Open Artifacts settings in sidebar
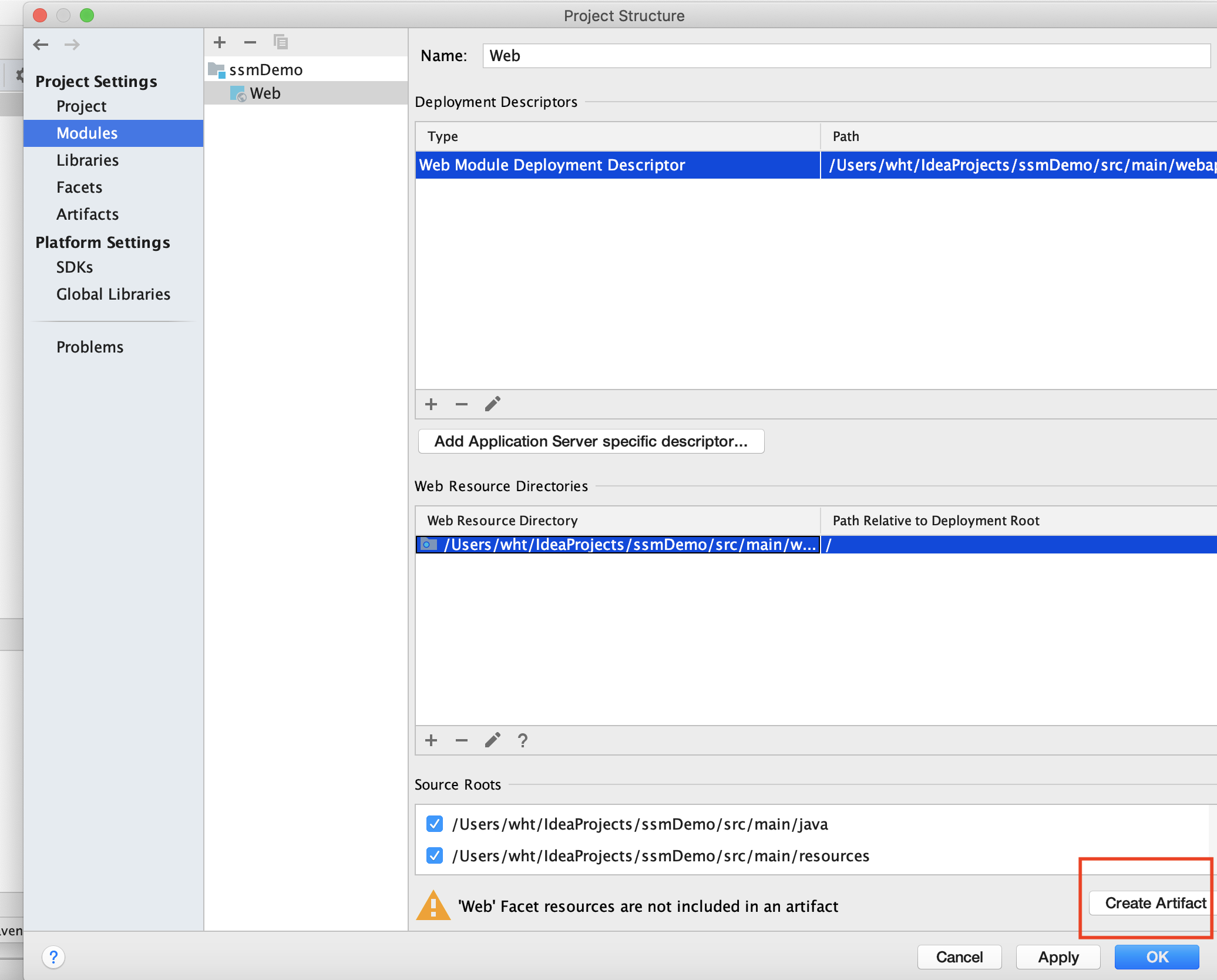Screen dimensions: 1217x980 [88, 214]
